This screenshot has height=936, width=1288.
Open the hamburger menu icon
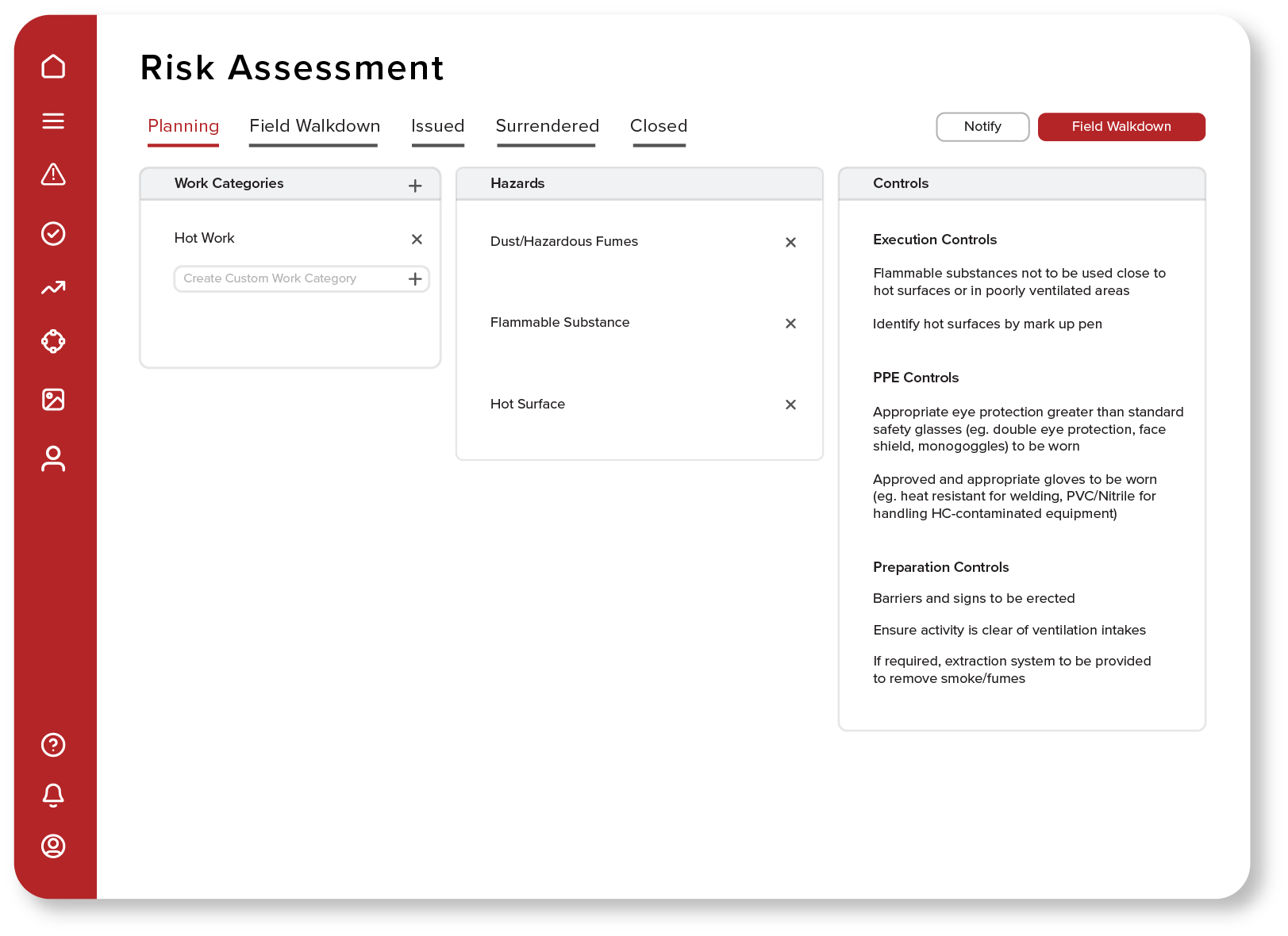click(x=53, y=121)
